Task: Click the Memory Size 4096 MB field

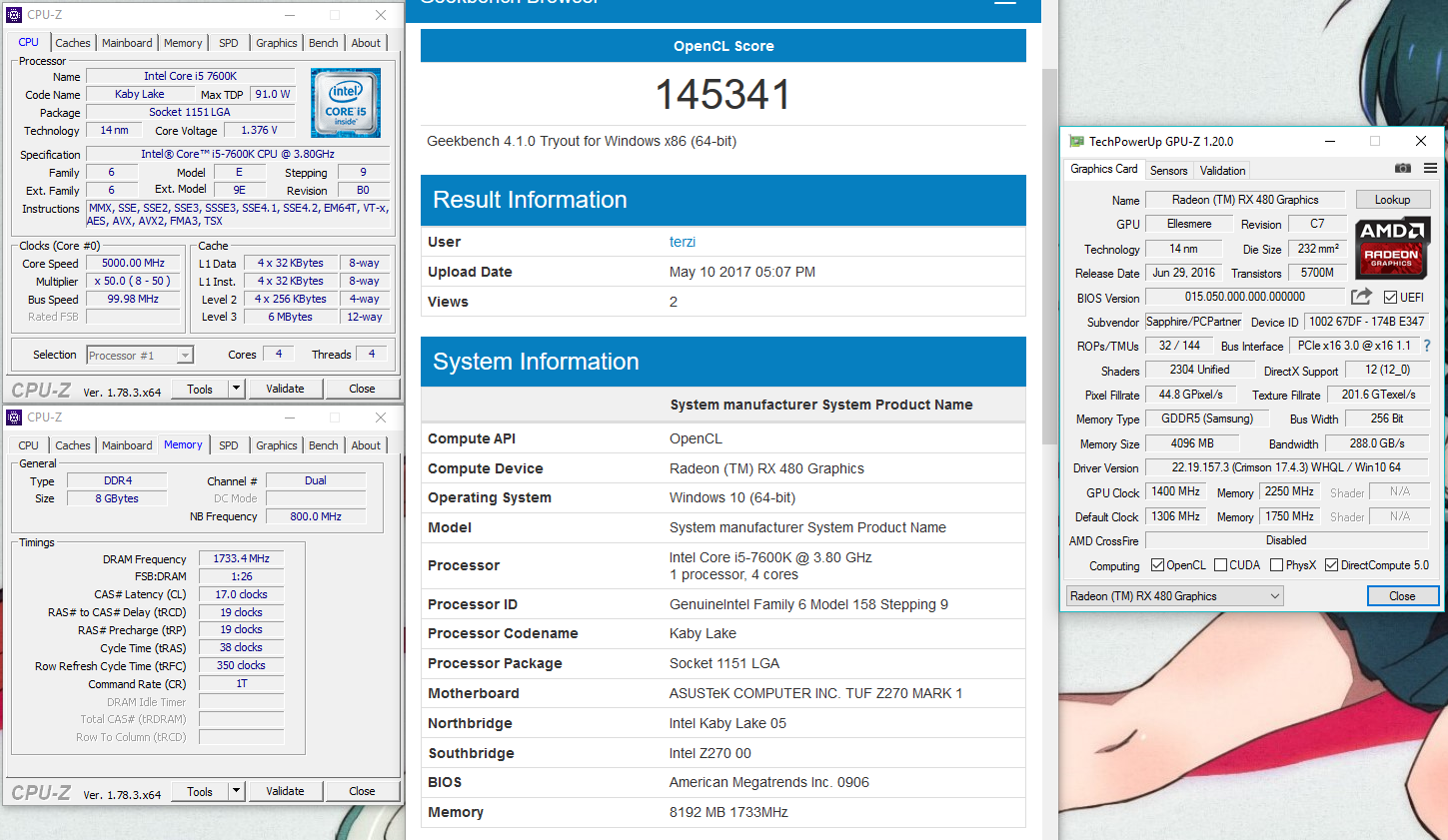Action: point(1192,443)
